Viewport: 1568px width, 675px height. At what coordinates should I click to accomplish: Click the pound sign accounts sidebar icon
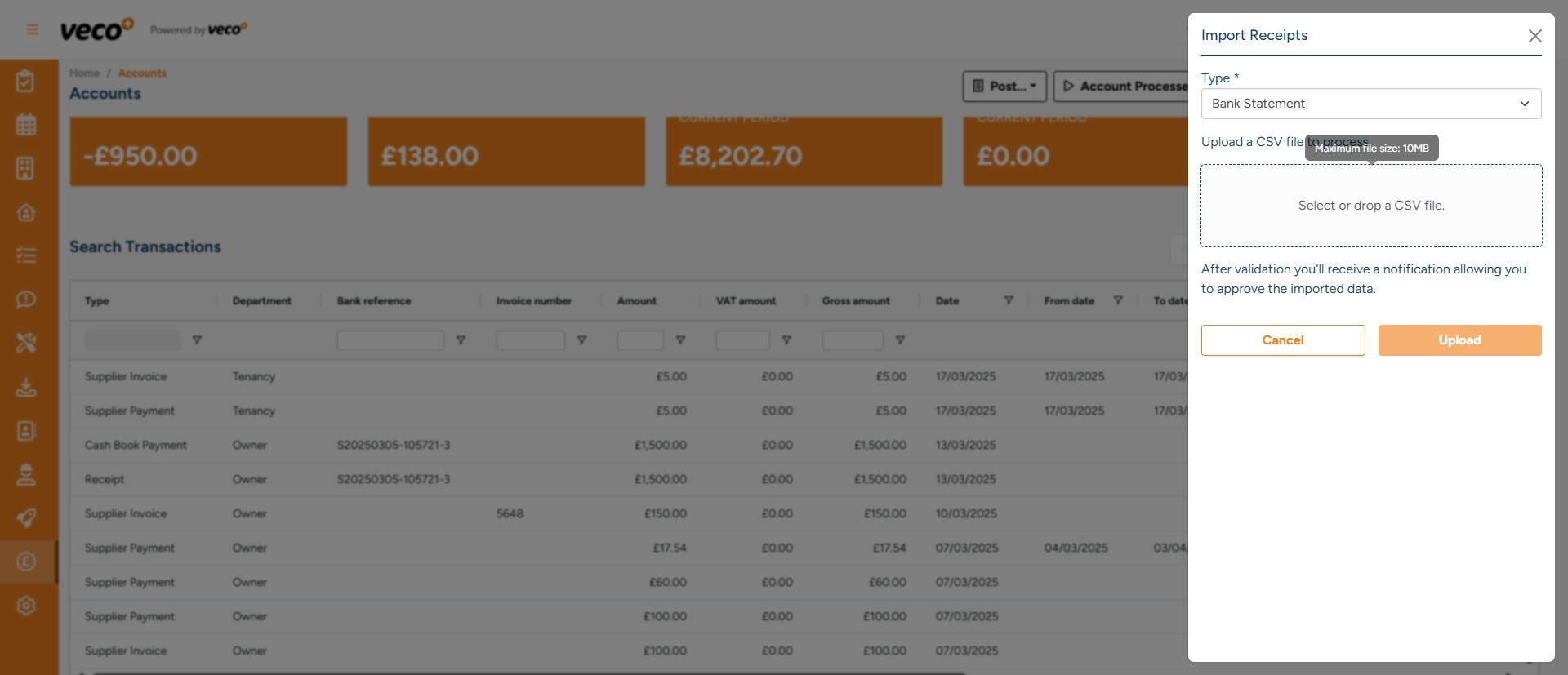[26, 562]
